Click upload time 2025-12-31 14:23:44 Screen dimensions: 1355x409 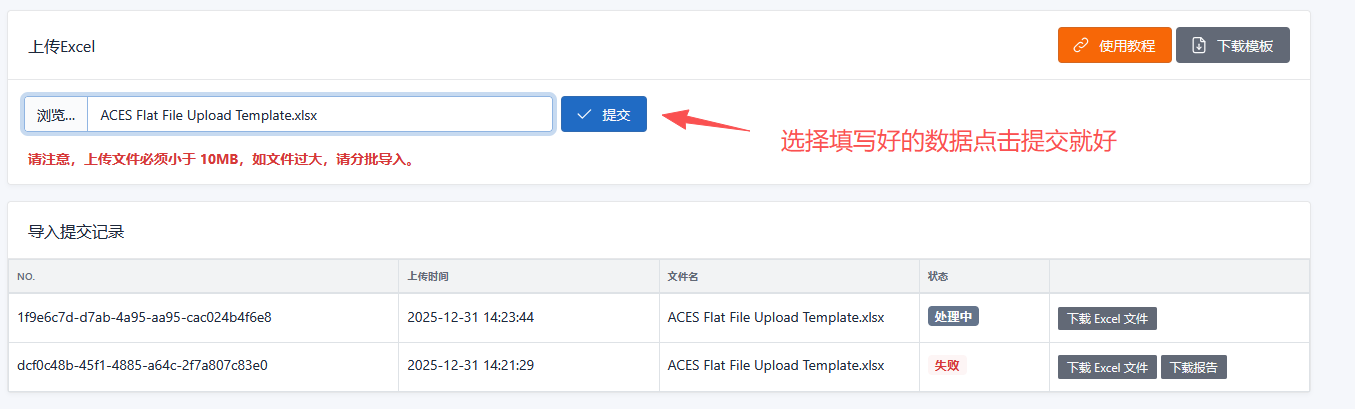[x=470, y=318]
